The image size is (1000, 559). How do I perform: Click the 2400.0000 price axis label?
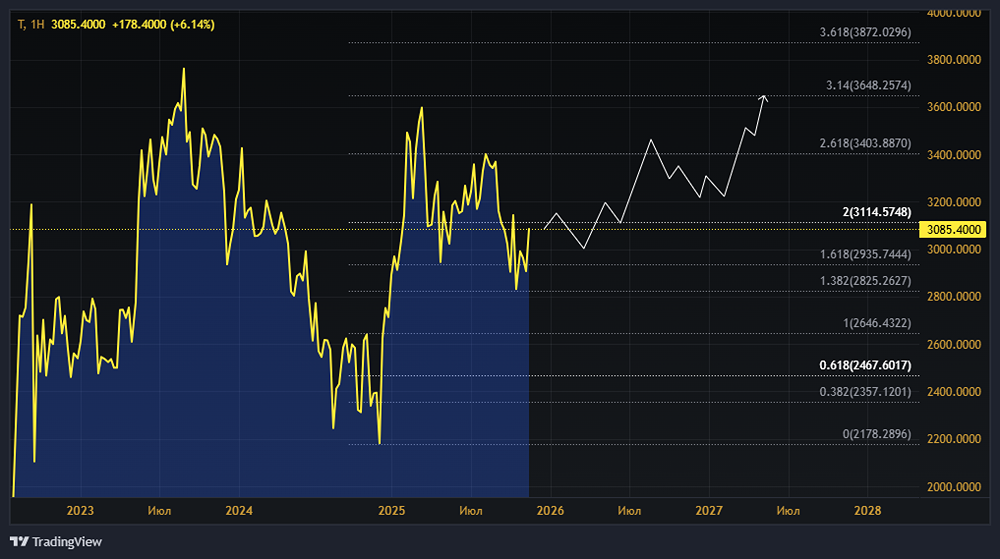tap(953, 392)
